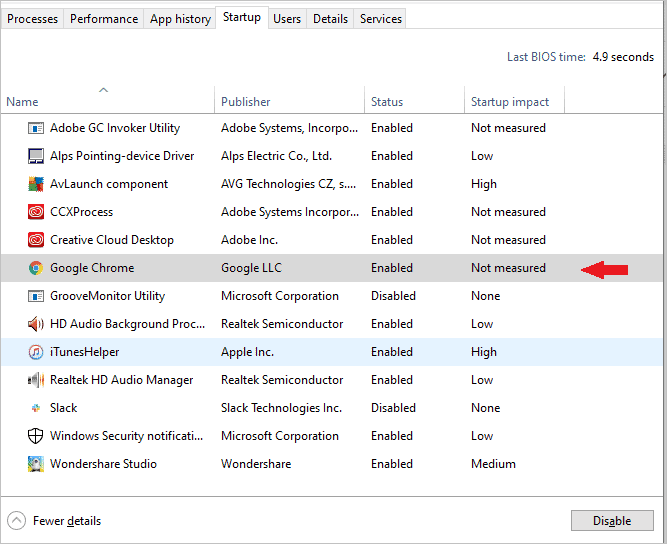
Task: Click the Adobe Inc. publisher cell
Action: click(x=249, y=240)
